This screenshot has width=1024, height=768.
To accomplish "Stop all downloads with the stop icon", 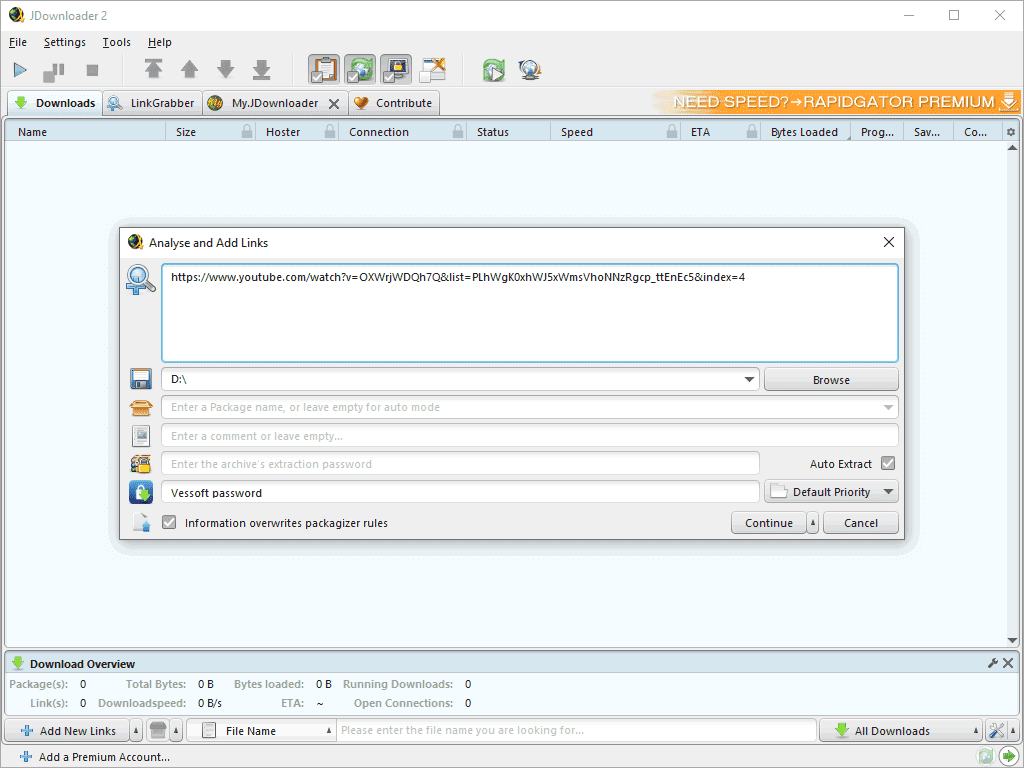I will [x=92, y=70].
